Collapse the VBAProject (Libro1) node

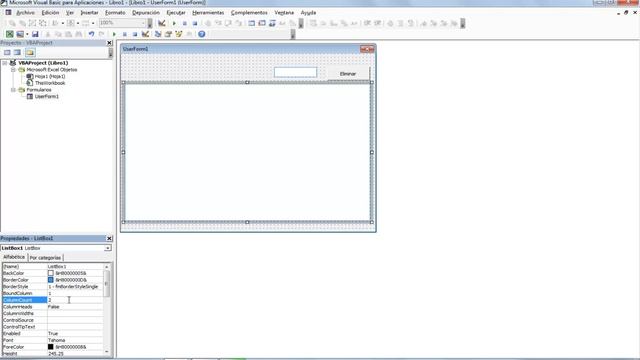(x=5, y=63)
